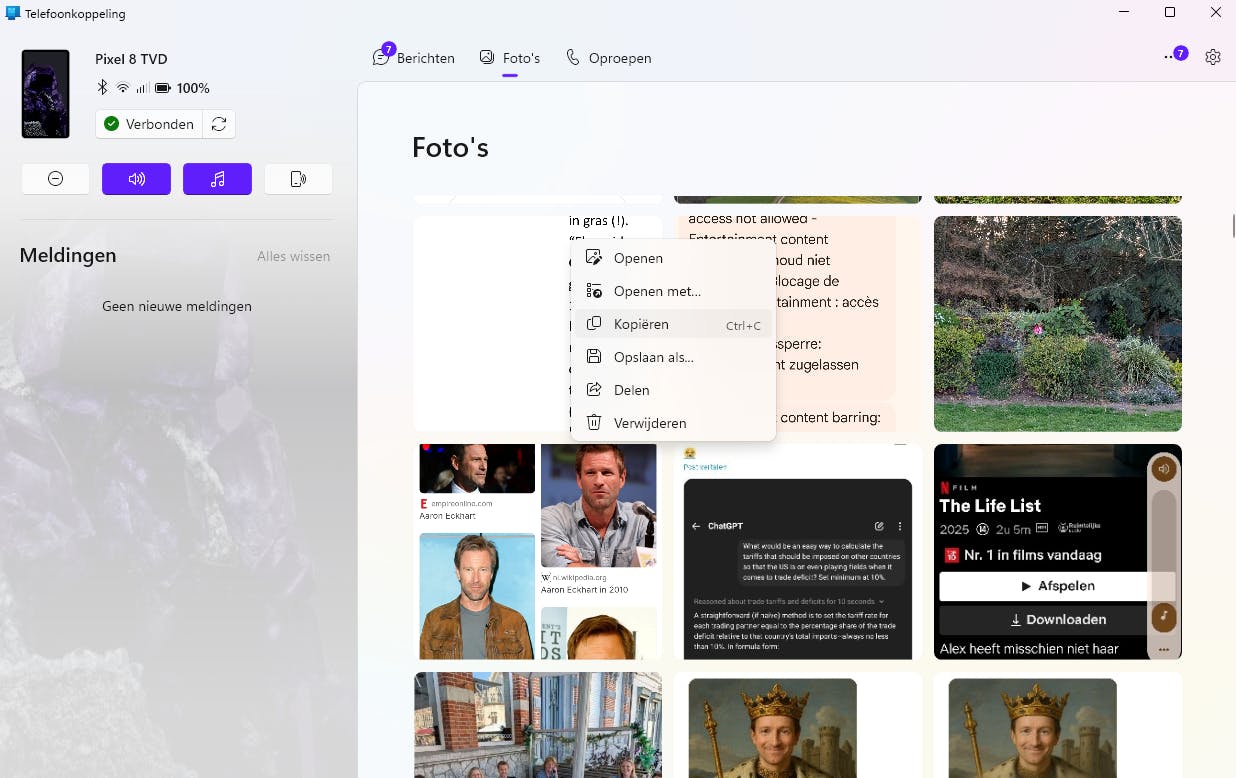Viewport: 1236px width, 778px height.
Task: Refresh the phone connection
Action: click(219, 124)
